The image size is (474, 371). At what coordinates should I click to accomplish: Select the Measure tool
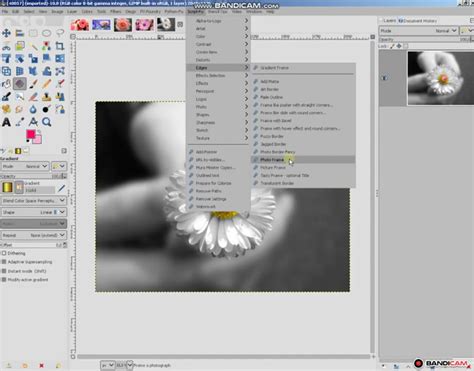coord(33,122)
